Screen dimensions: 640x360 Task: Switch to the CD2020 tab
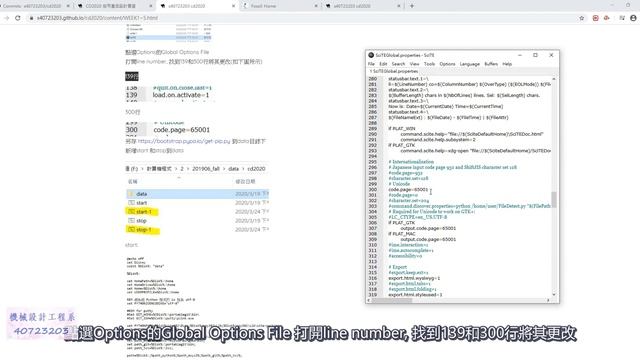(111, 6)
